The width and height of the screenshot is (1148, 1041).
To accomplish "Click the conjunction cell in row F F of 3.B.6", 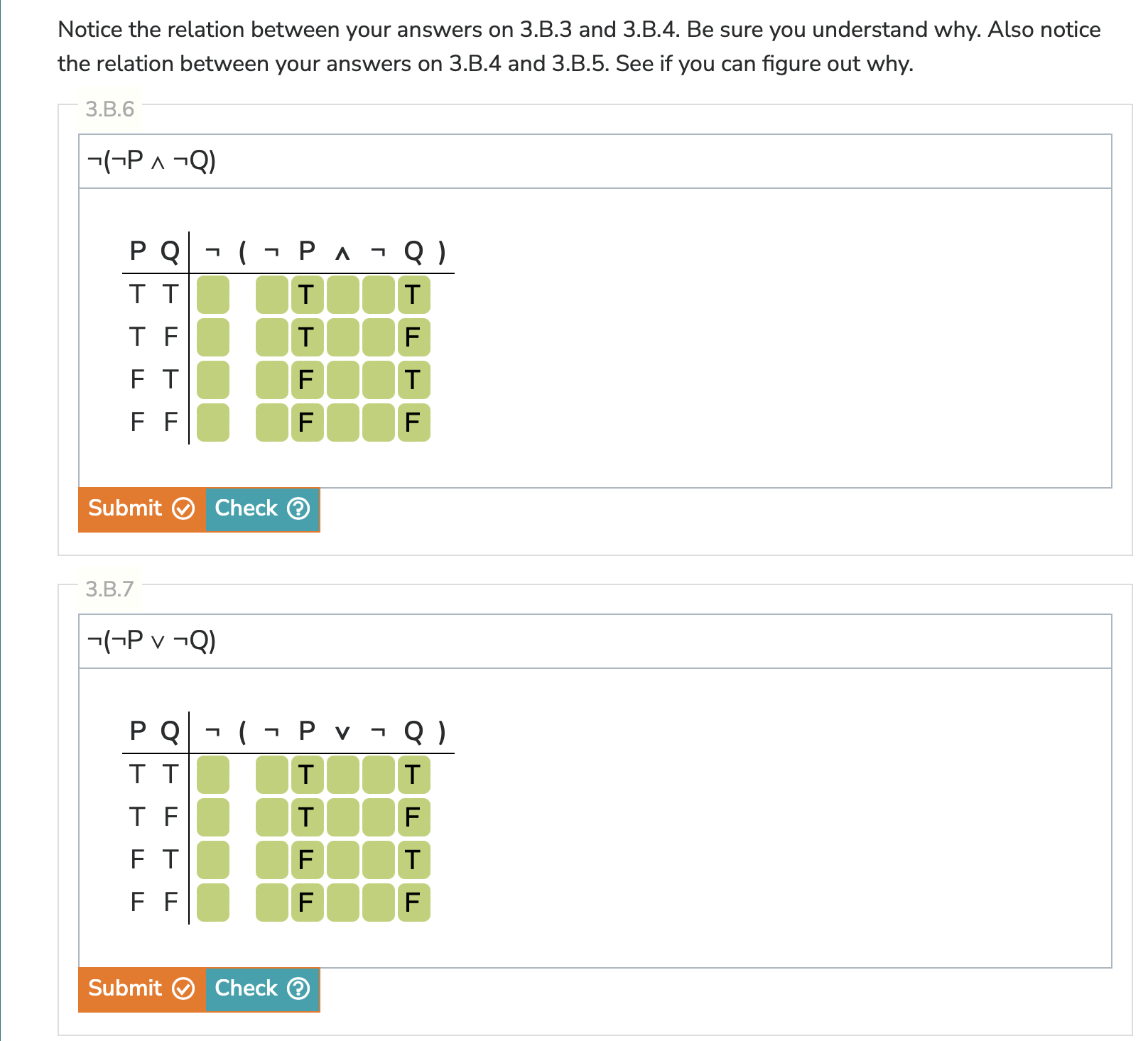I will [342, 420].
